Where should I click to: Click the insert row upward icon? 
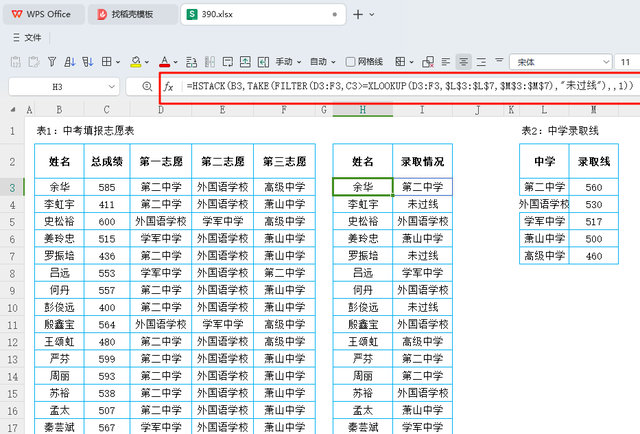245,62
